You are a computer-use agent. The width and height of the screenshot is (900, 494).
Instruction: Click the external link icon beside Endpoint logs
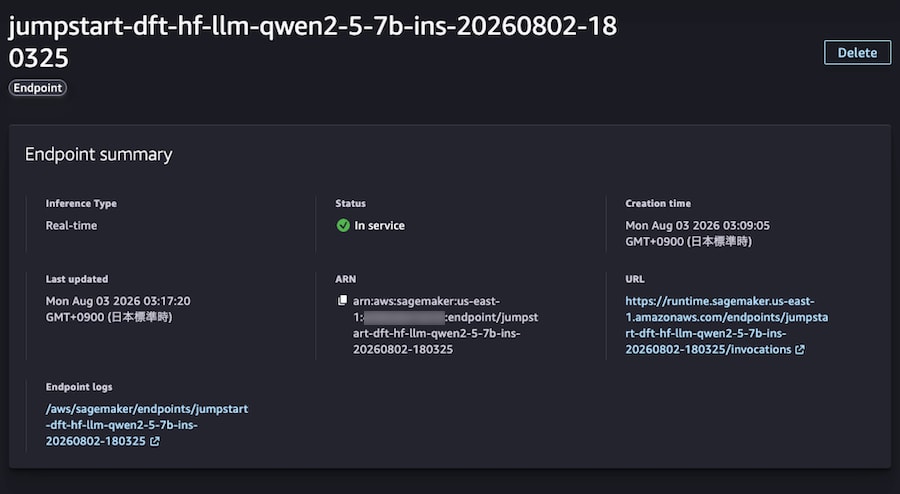click(154, 441)
